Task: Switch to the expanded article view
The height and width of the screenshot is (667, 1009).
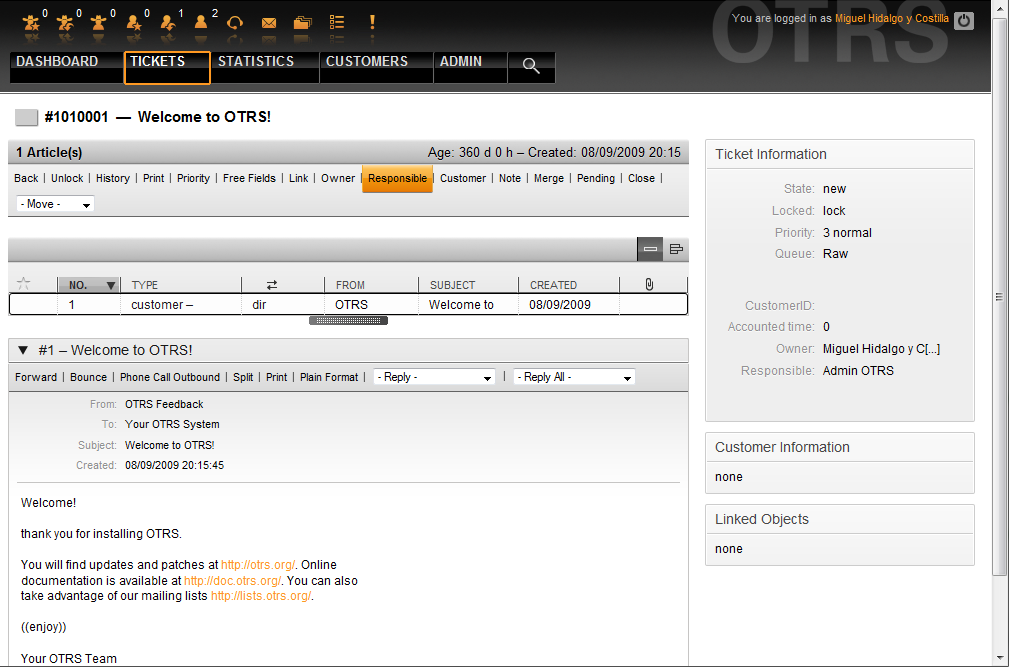Action: point(676,249)
